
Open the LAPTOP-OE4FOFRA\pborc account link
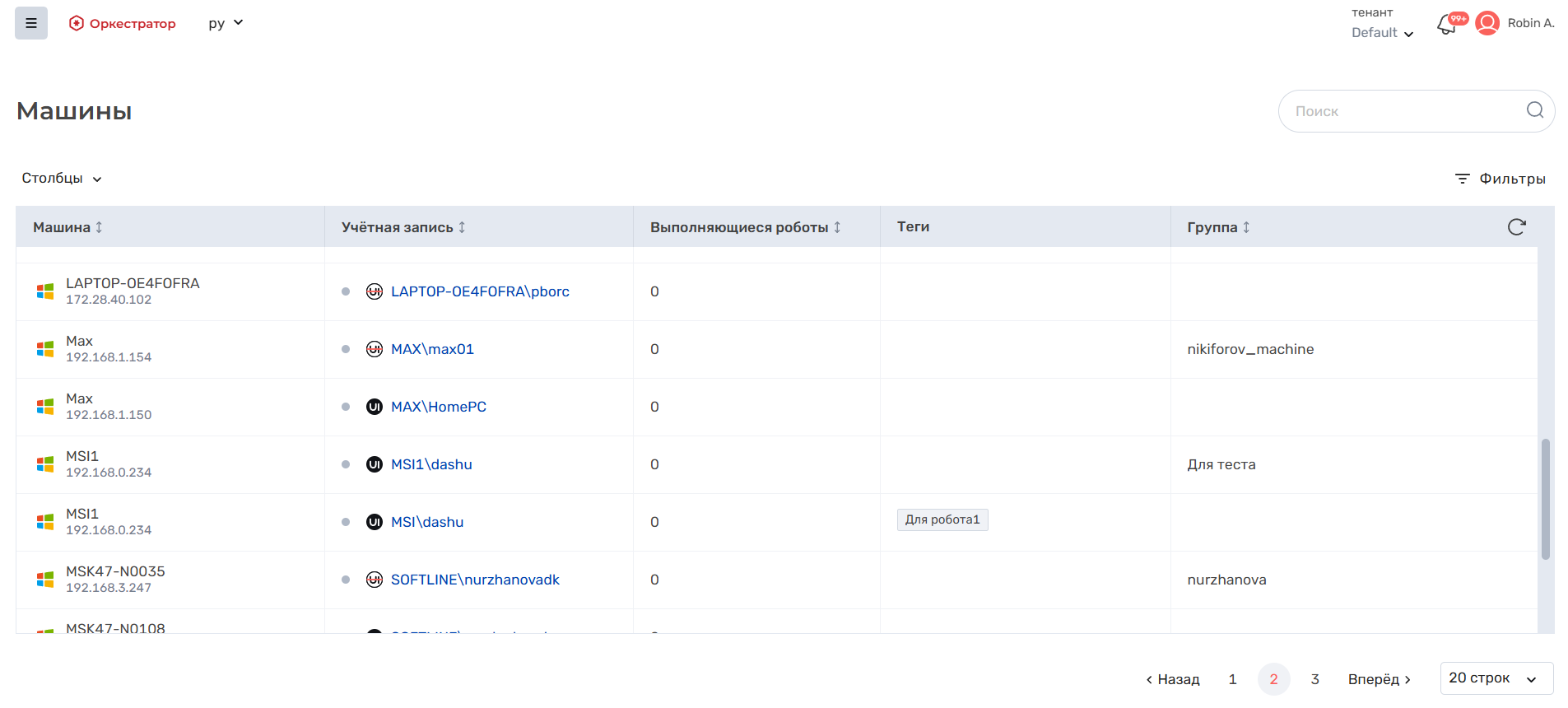coord(480,291)
